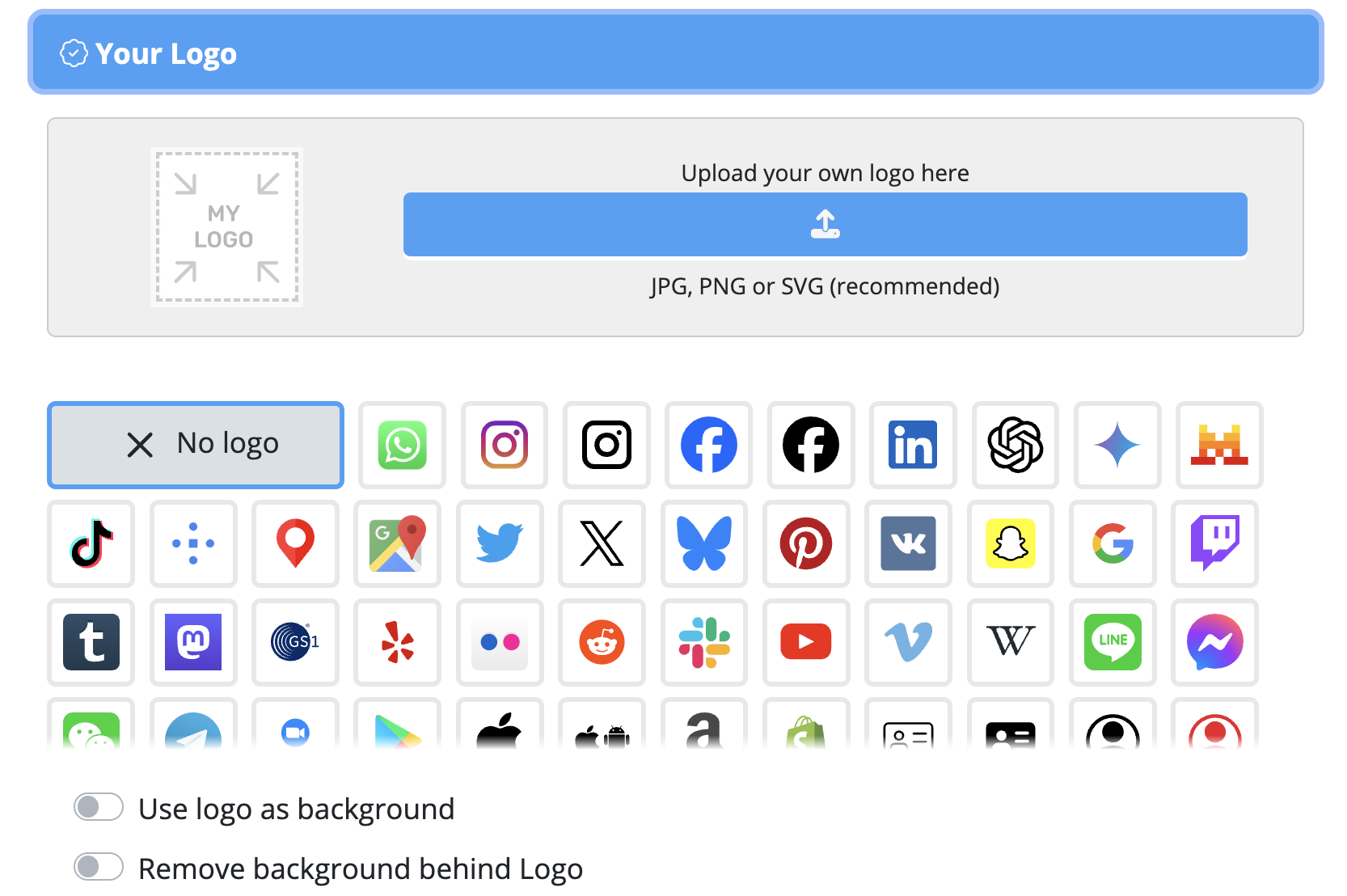The height and width of the screenshot is (896, 1347).
Task: Select the Mastodon logo
Action: (x=193, y=642)
